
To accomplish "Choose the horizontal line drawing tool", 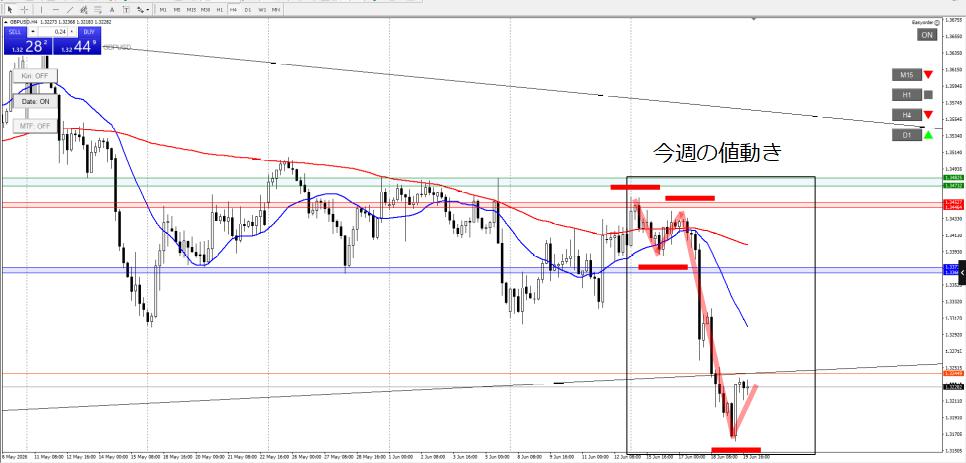I will click(55, 9).
